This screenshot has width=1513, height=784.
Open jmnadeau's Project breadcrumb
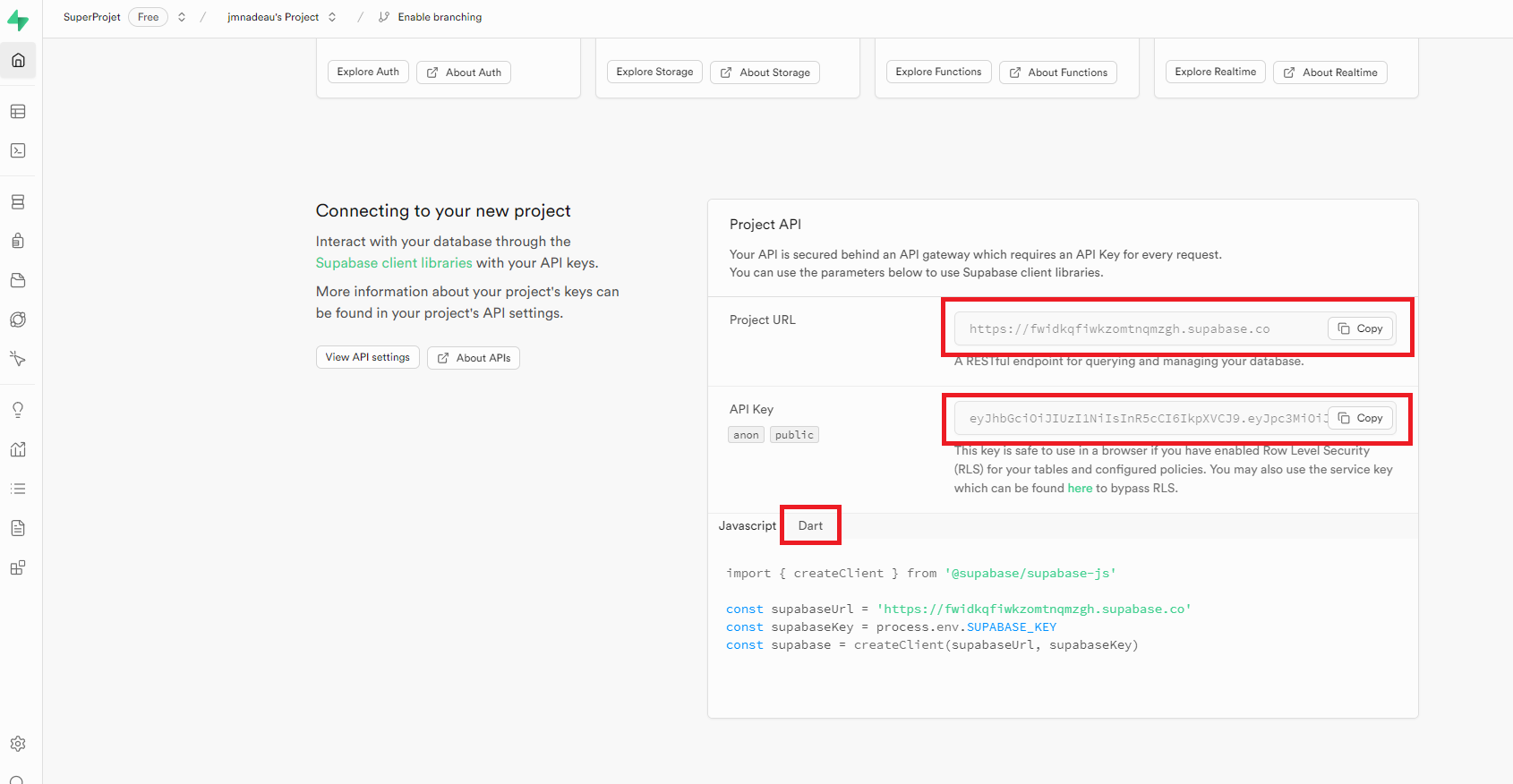(x=273, y=17)
